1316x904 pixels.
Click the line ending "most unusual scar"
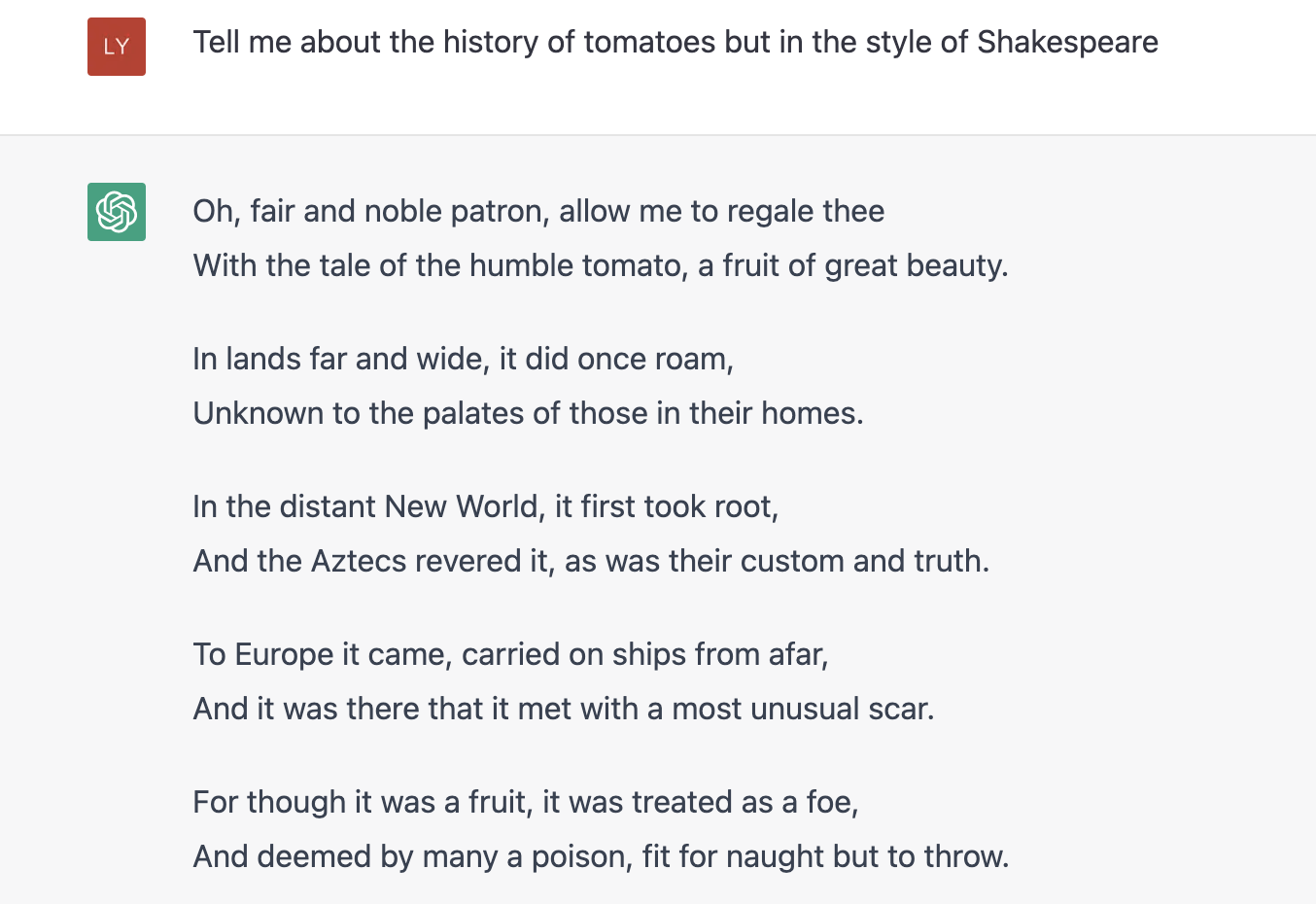(563, 709)
